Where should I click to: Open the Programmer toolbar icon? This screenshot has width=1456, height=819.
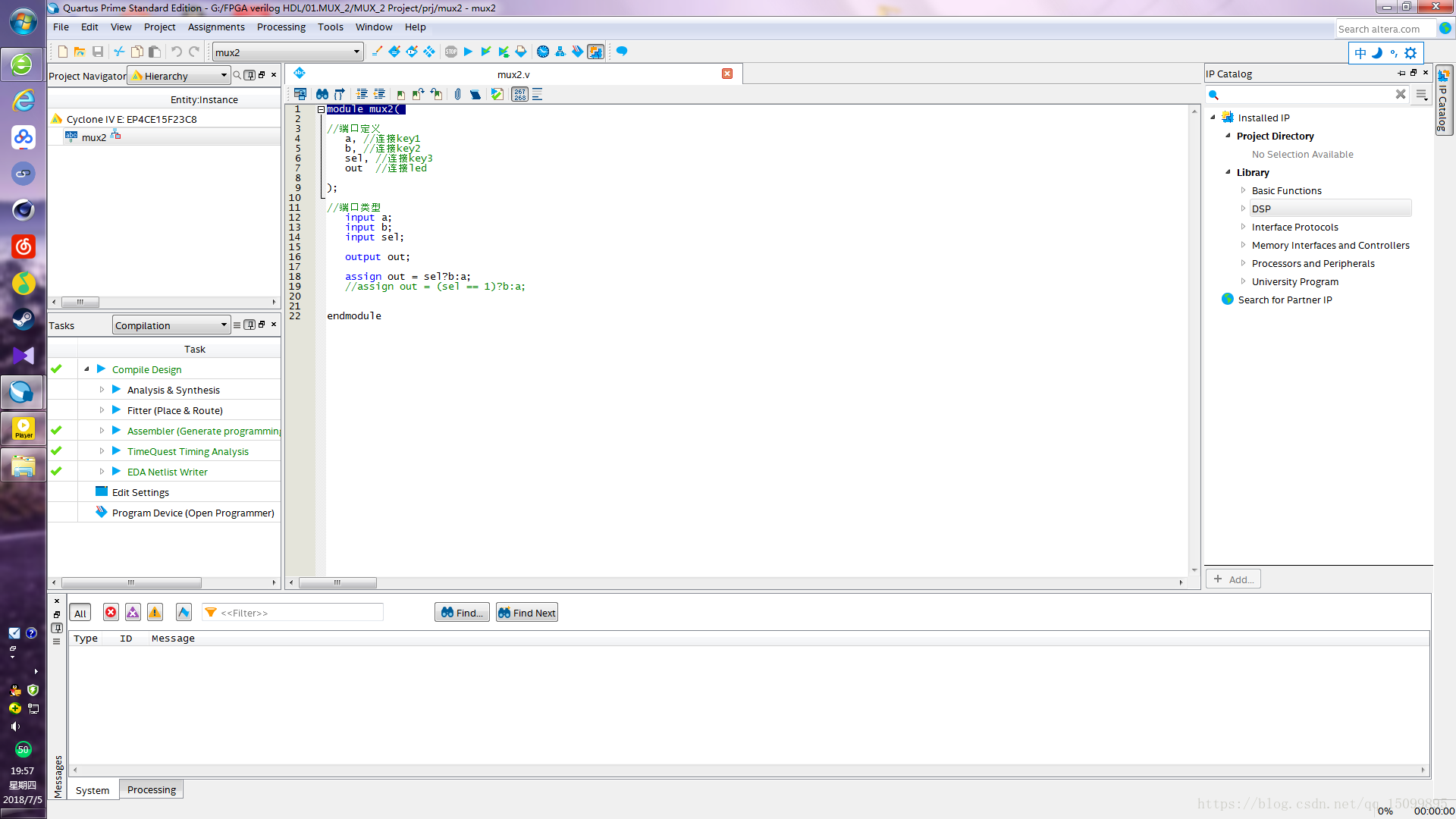point(578,52)
